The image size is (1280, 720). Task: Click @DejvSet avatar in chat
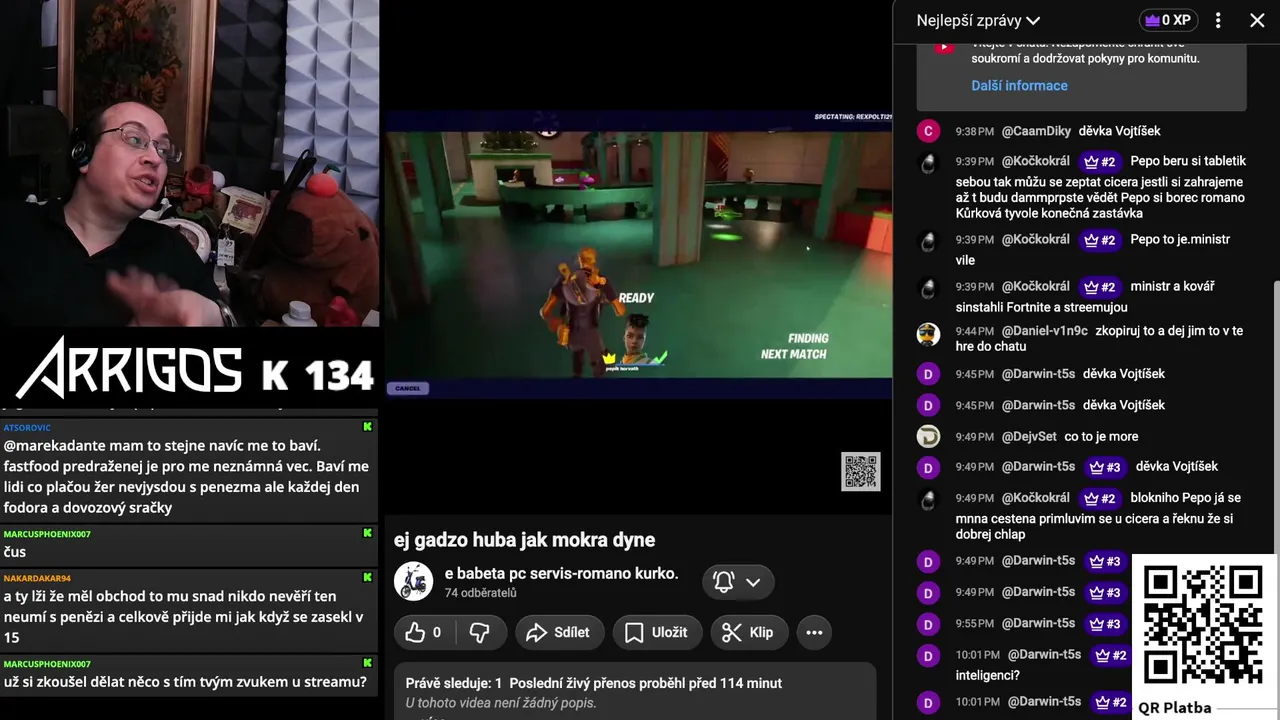click(928, 436)
